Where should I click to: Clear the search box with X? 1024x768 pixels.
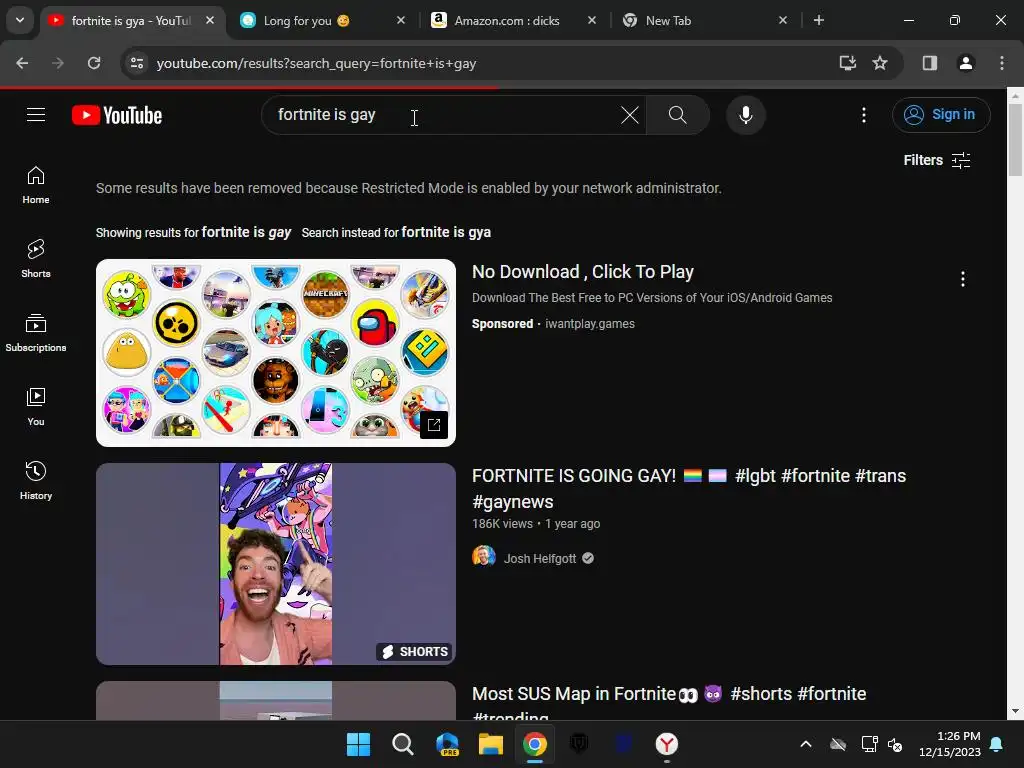pyautogui.click(x=630, y=115)
